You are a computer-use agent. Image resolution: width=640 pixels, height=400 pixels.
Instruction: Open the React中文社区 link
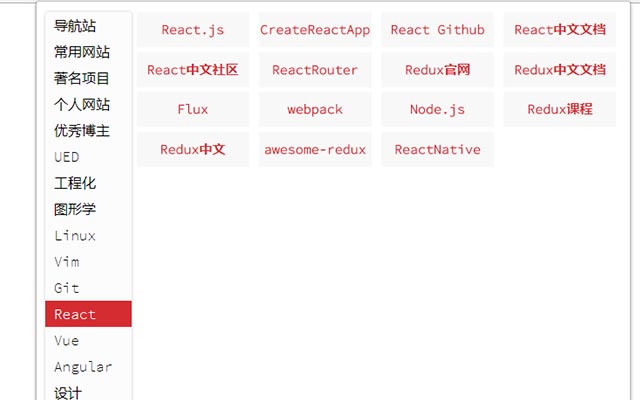(193, 69)
